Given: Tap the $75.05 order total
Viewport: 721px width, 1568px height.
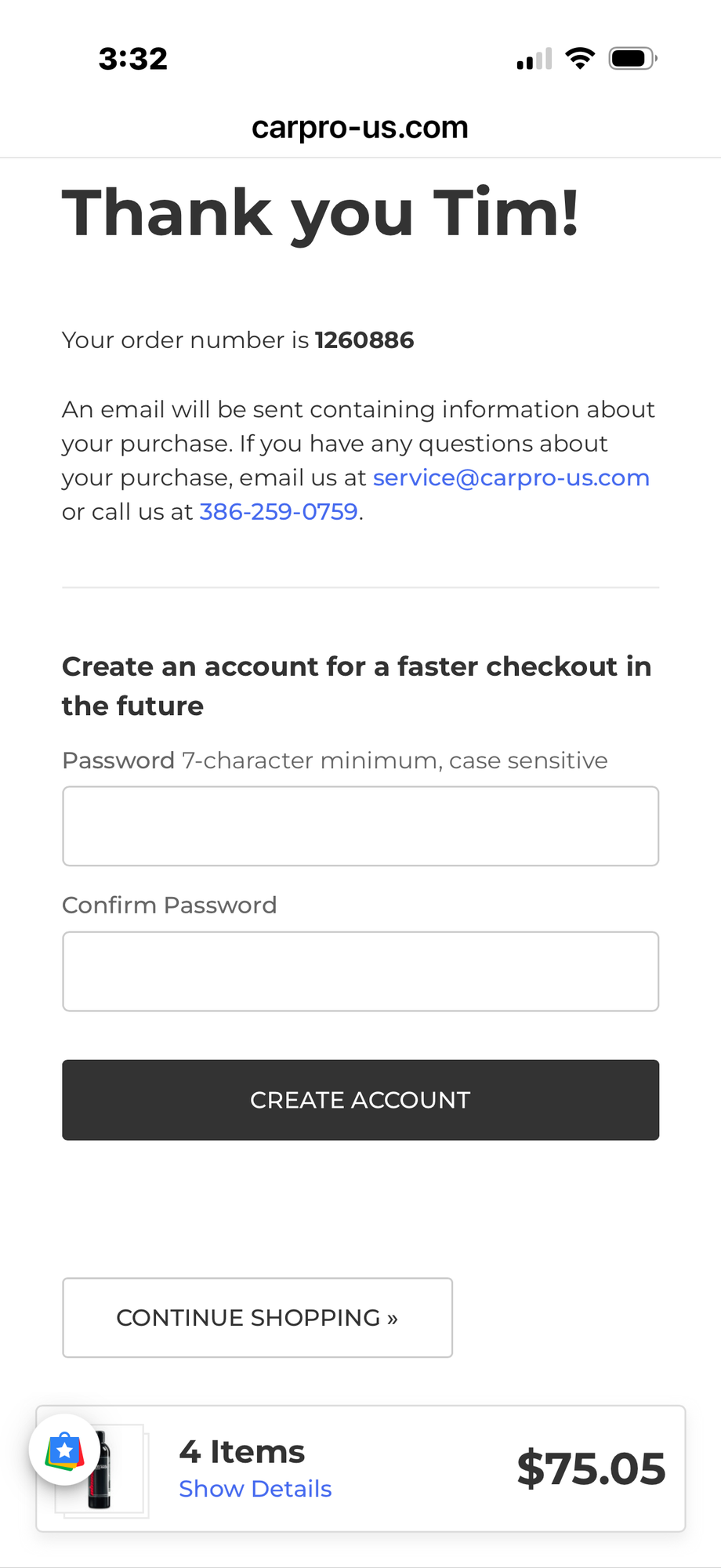Looking at the screenshot, I should 591,1468.
